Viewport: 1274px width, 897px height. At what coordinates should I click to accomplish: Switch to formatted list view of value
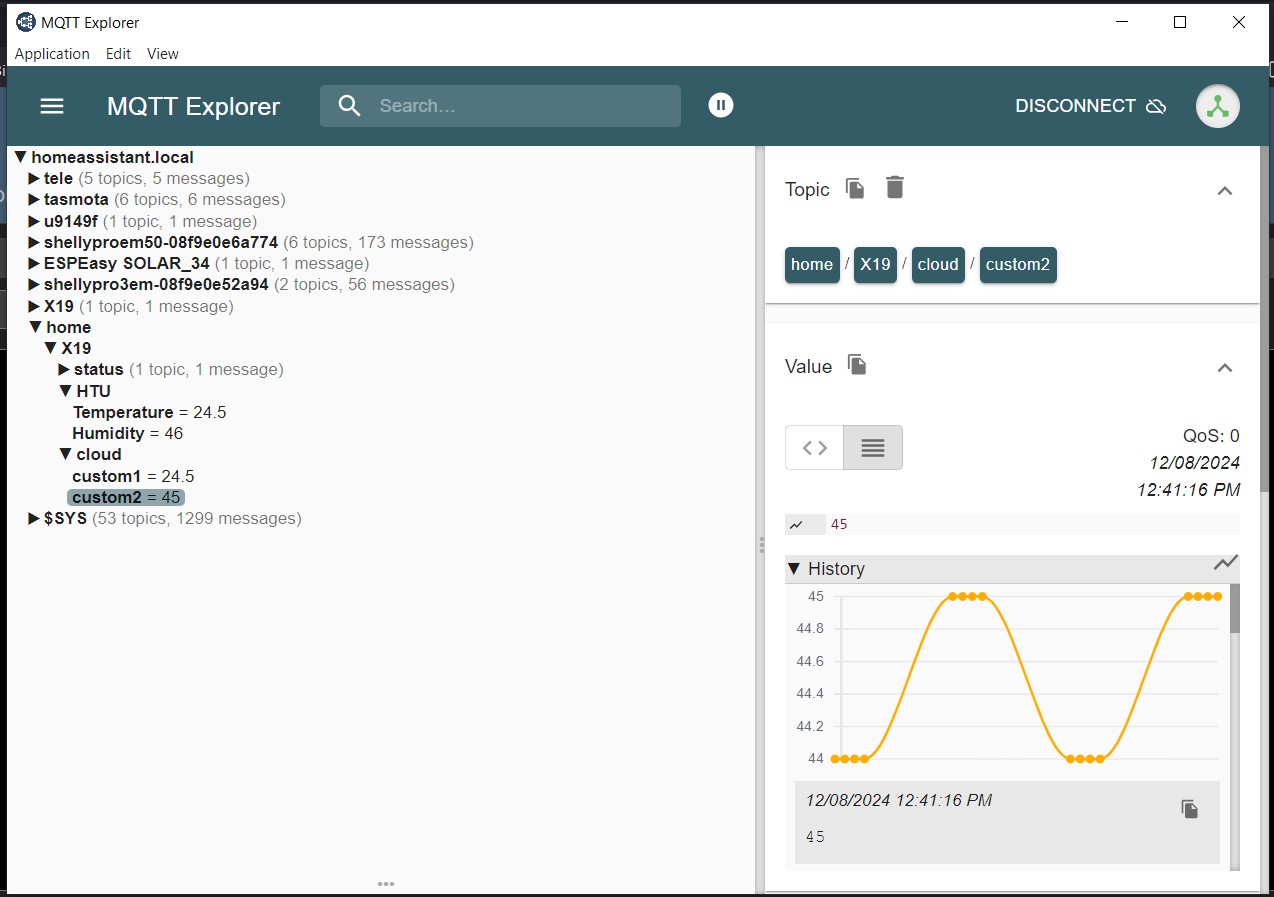coord(873,447)
